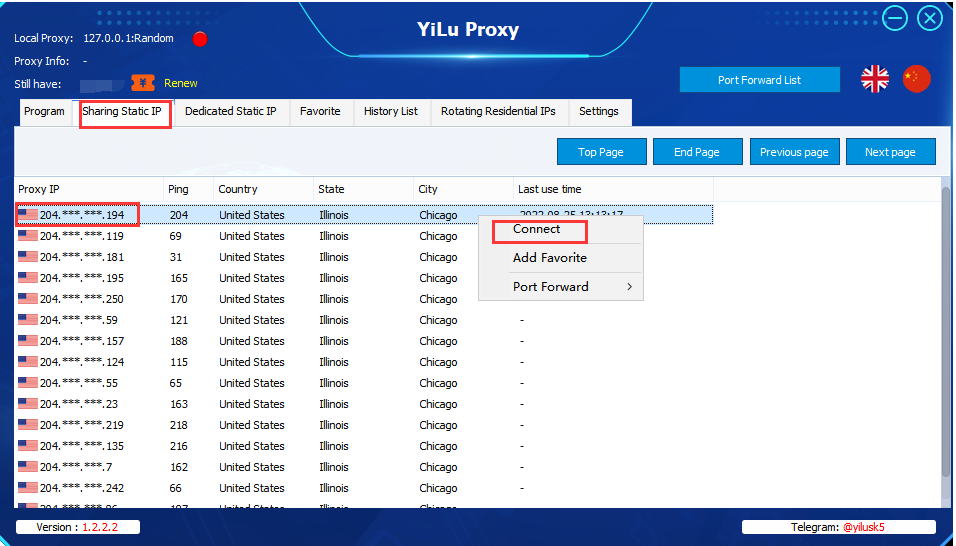956x546 pixels.
Task: Click US flag on 204.***.***.55 row
Action: [28, 383]
